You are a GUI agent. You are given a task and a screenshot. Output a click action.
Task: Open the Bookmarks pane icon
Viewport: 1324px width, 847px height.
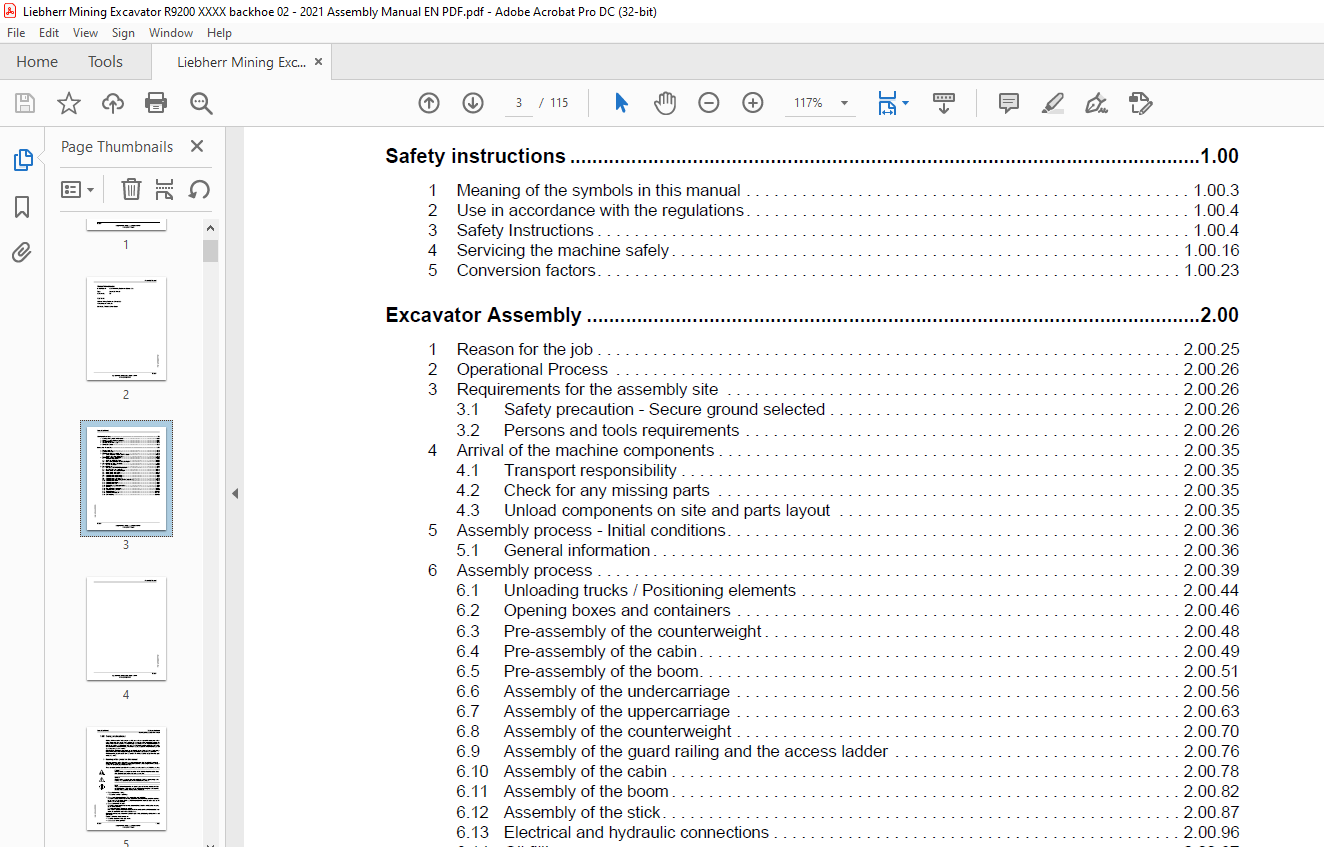pyautogui.click(x=22, y=207)
